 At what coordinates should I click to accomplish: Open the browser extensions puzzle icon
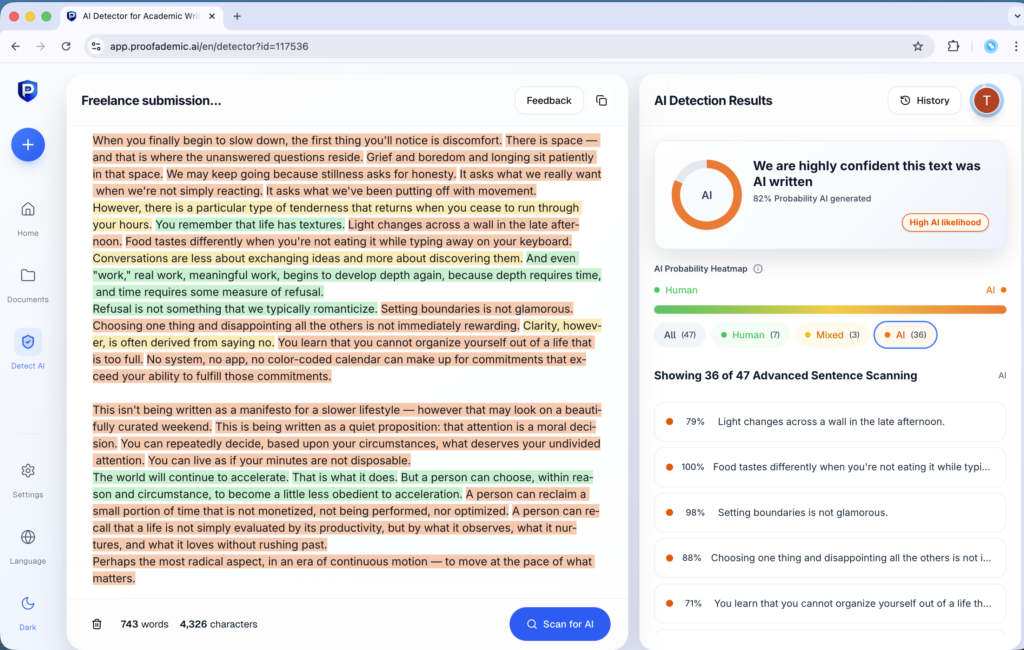953,46
